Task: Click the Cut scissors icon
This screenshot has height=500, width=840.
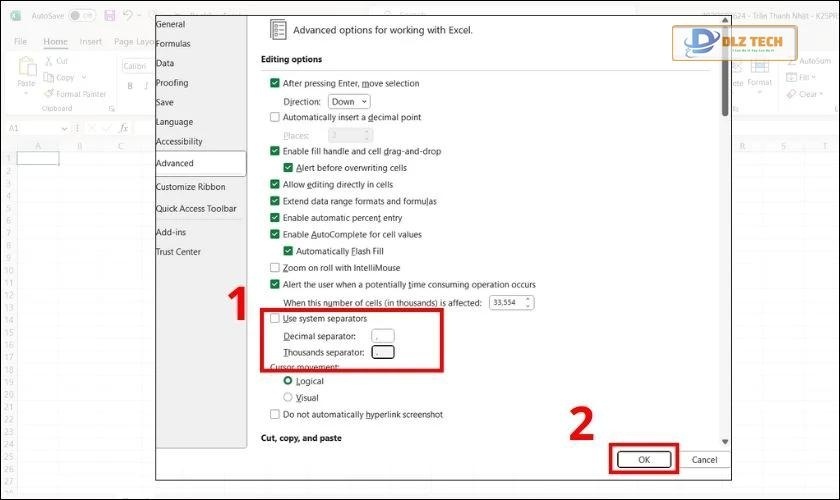Action: click(50, 61)
